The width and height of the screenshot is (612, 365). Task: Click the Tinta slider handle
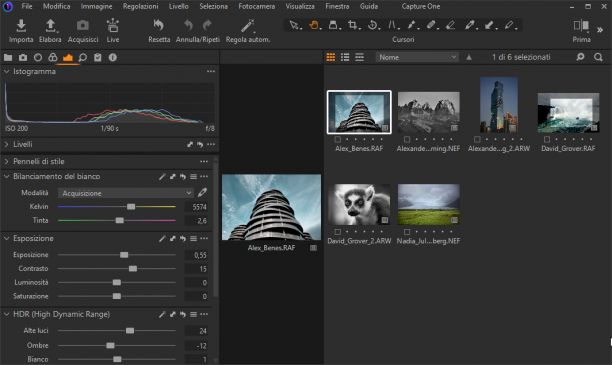point(120,221)
